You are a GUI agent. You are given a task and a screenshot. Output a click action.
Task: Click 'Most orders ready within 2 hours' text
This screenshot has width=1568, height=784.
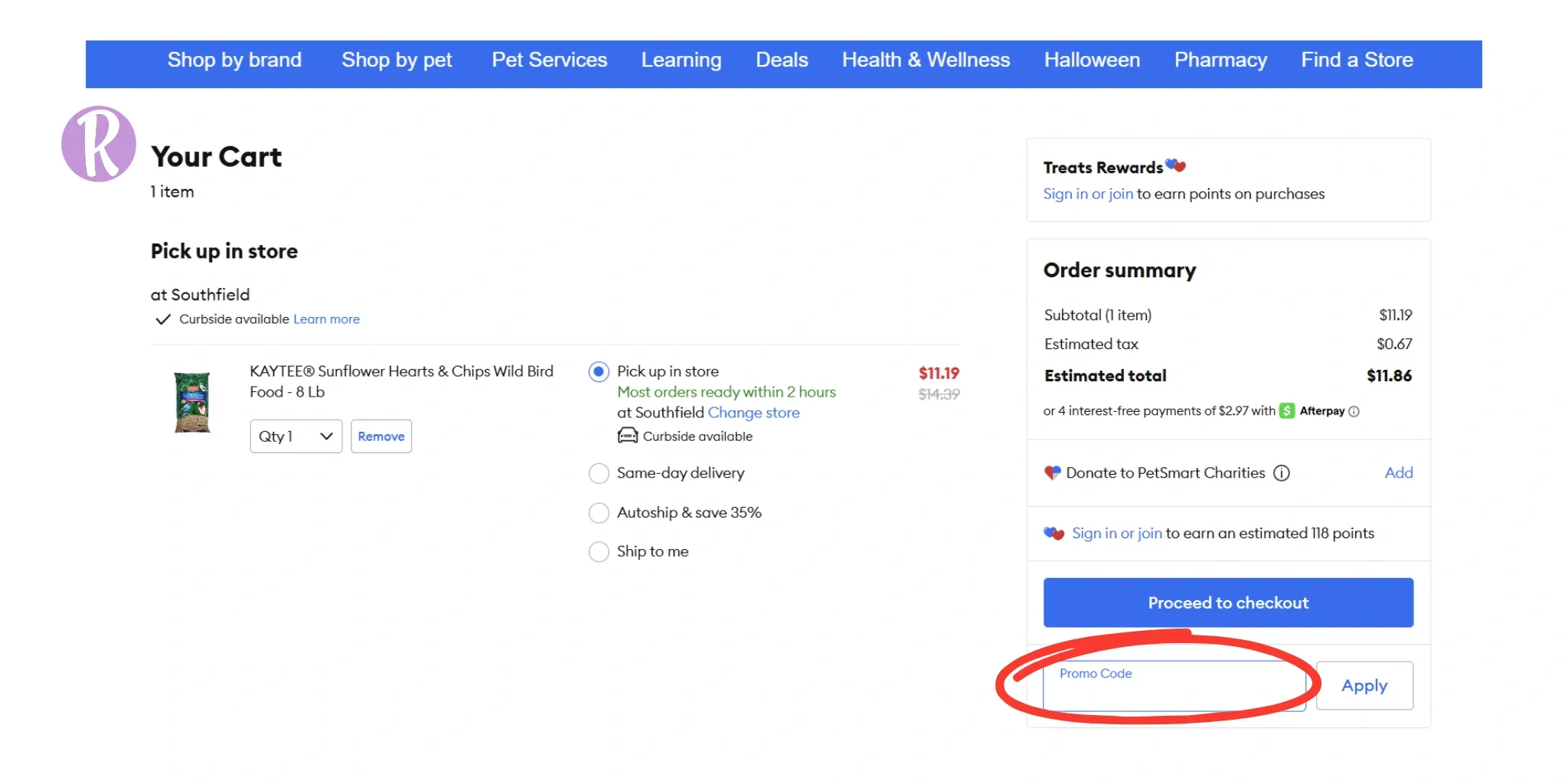click(727, 392)
